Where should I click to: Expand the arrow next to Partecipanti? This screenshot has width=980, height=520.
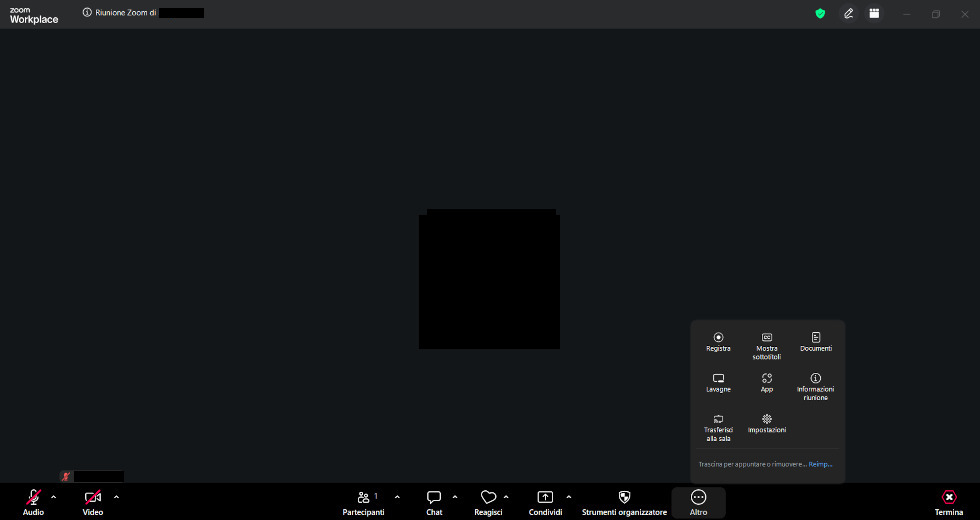(x=397, y=498)
